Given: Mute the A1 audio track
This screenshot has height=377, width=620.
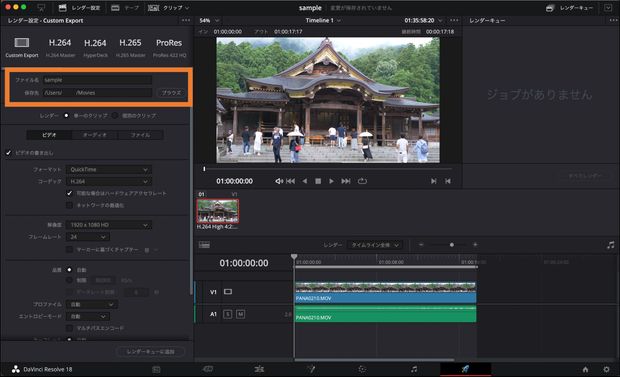Looking at the screenshot, I should pyautogui.click(x=240, y=314).
